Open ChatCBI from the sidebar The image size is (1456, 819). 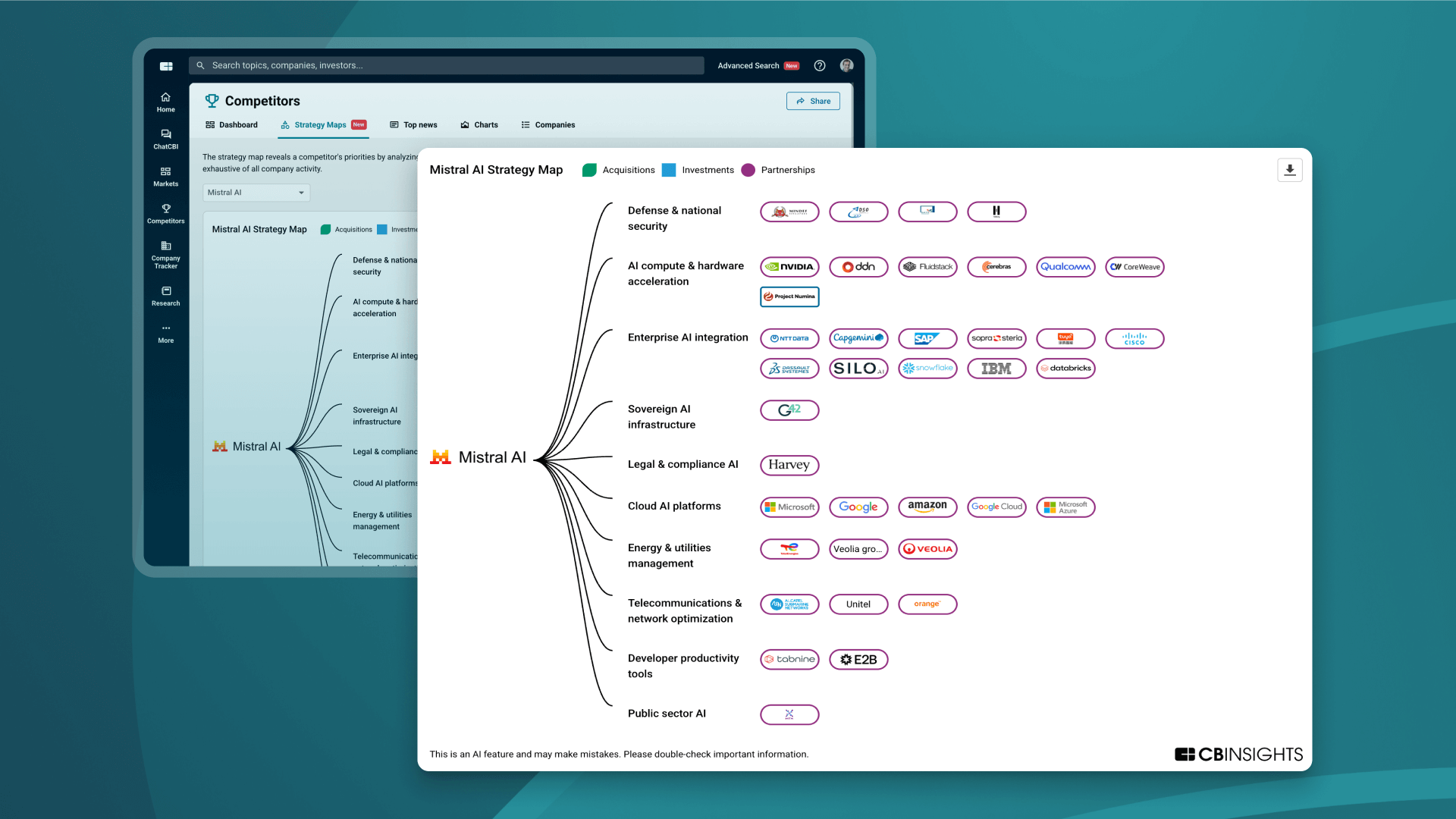(165, 139)
